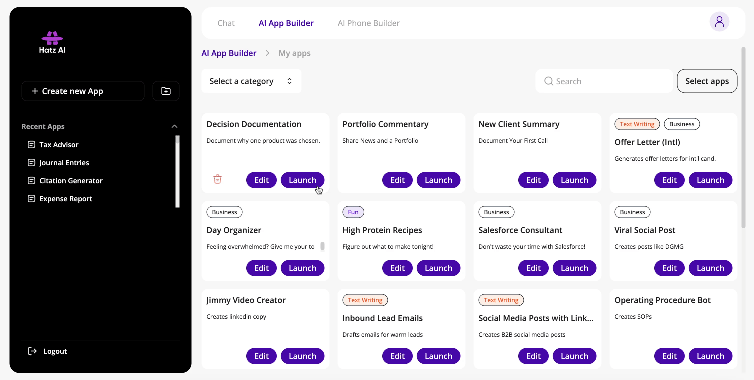Click the magnifier icon in Search
Viewport: 754px width, 380px height.
pos(548,81)
